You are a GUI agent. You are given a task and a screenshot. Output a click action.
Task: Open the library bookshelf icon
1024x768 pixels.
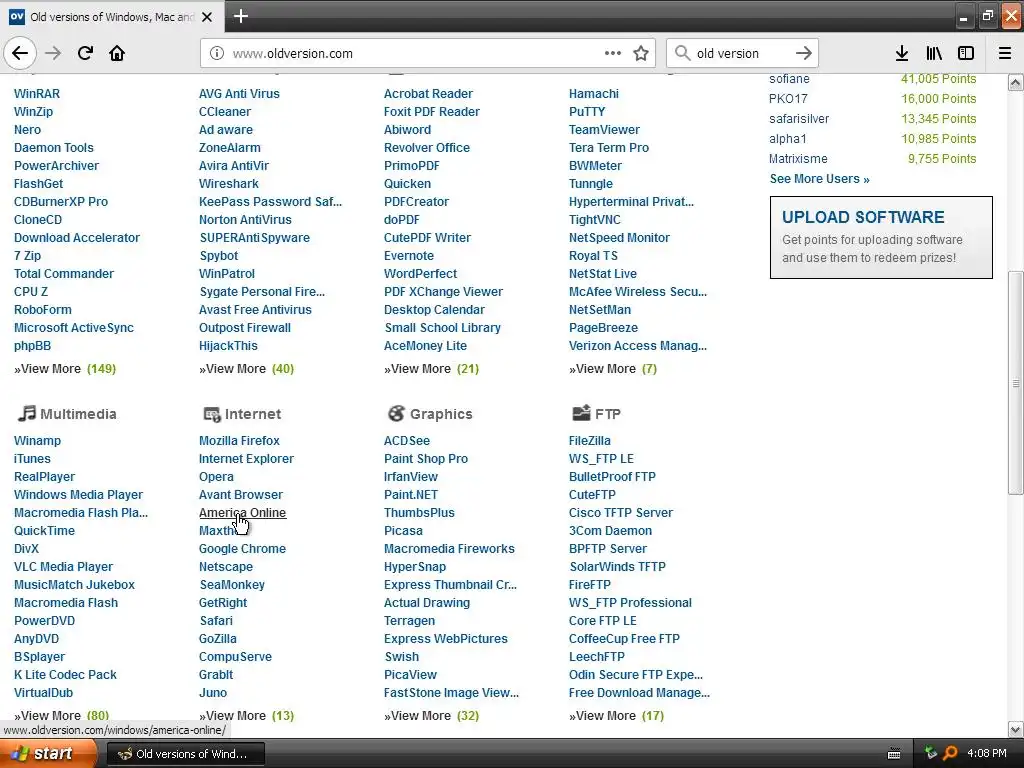pyautogui.click(x=934, y=53)
